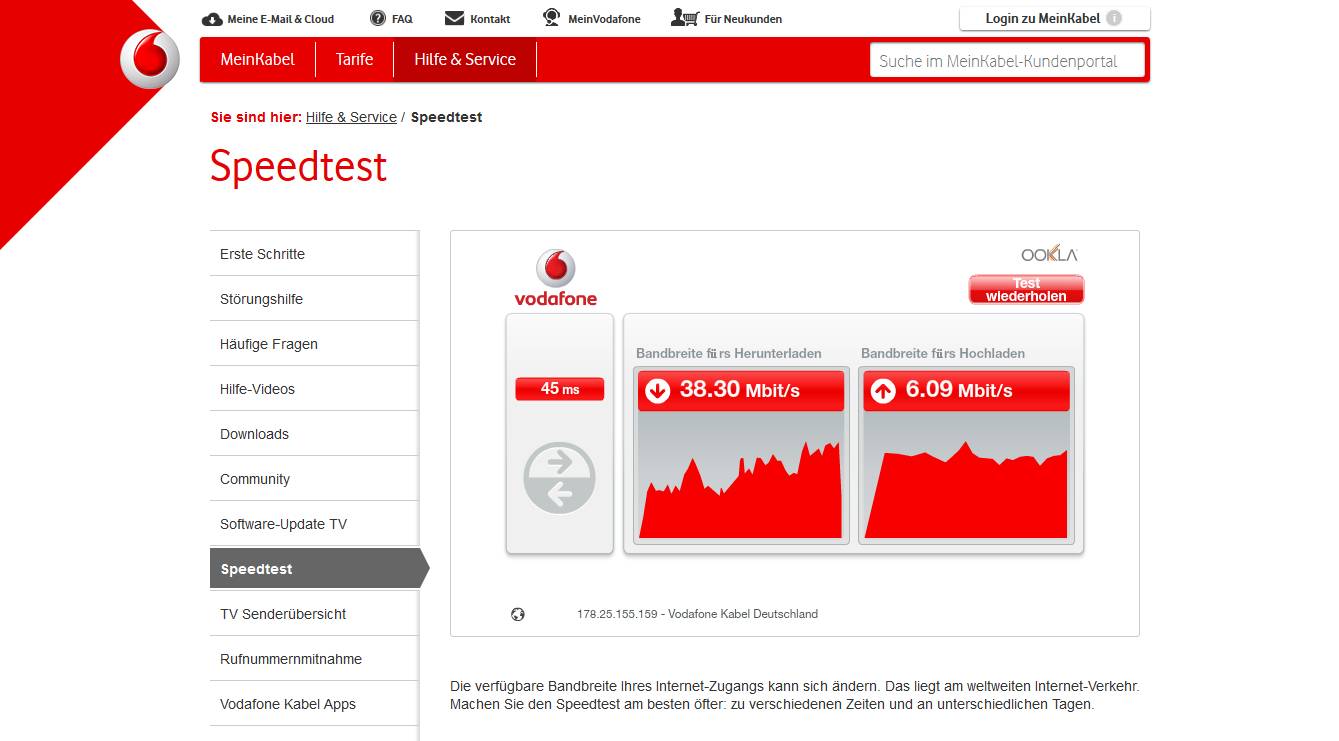This screenshot has width=1339, height=741.
Task: Click the MeinVodafone headset icon
Action: (x=552, y=18)
